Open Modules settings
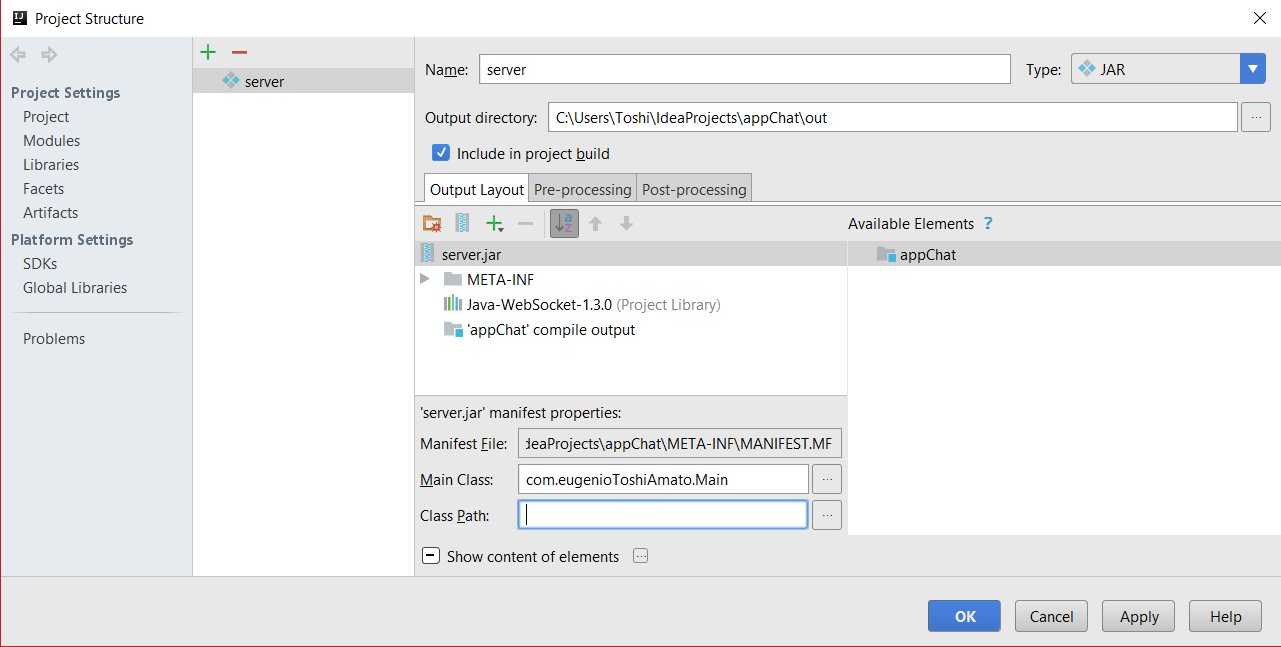This screenshot has width=1281, height=647. (52, 141)
